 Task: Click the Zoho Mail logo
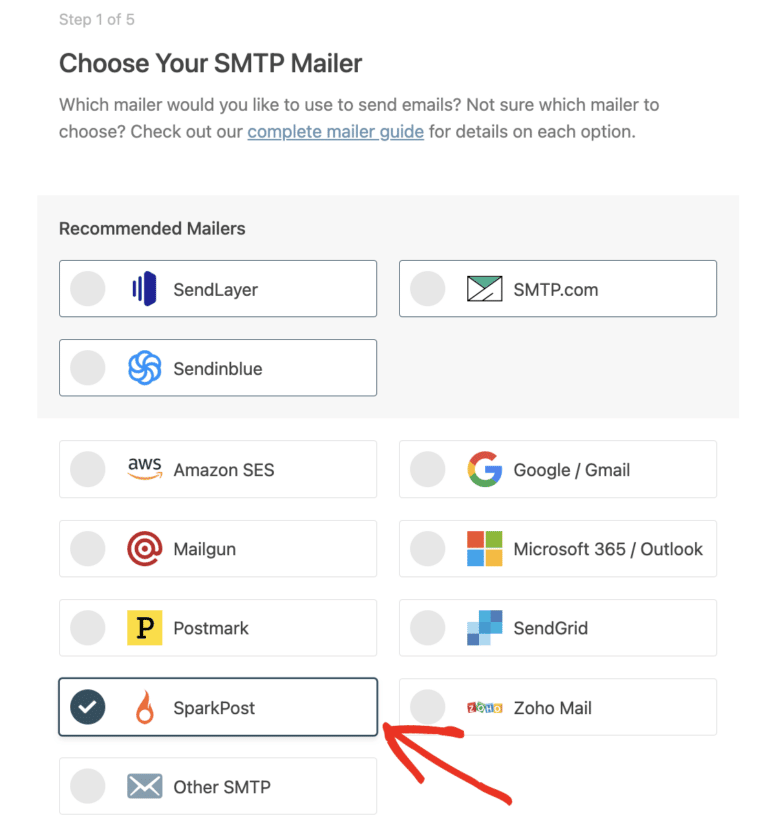point(485,708)
